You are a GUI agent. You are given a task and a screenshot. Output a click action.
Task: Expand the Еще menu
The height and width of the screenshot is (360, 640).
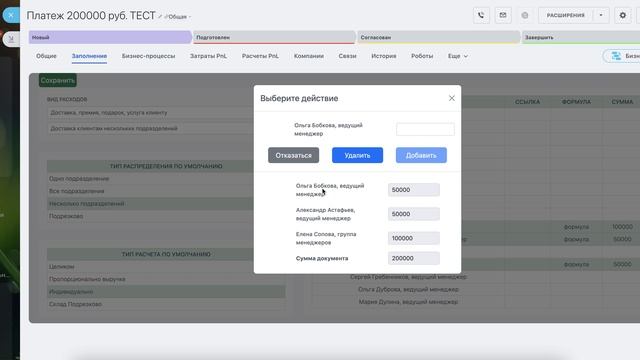pyautogui.click(x=458, y=56)
